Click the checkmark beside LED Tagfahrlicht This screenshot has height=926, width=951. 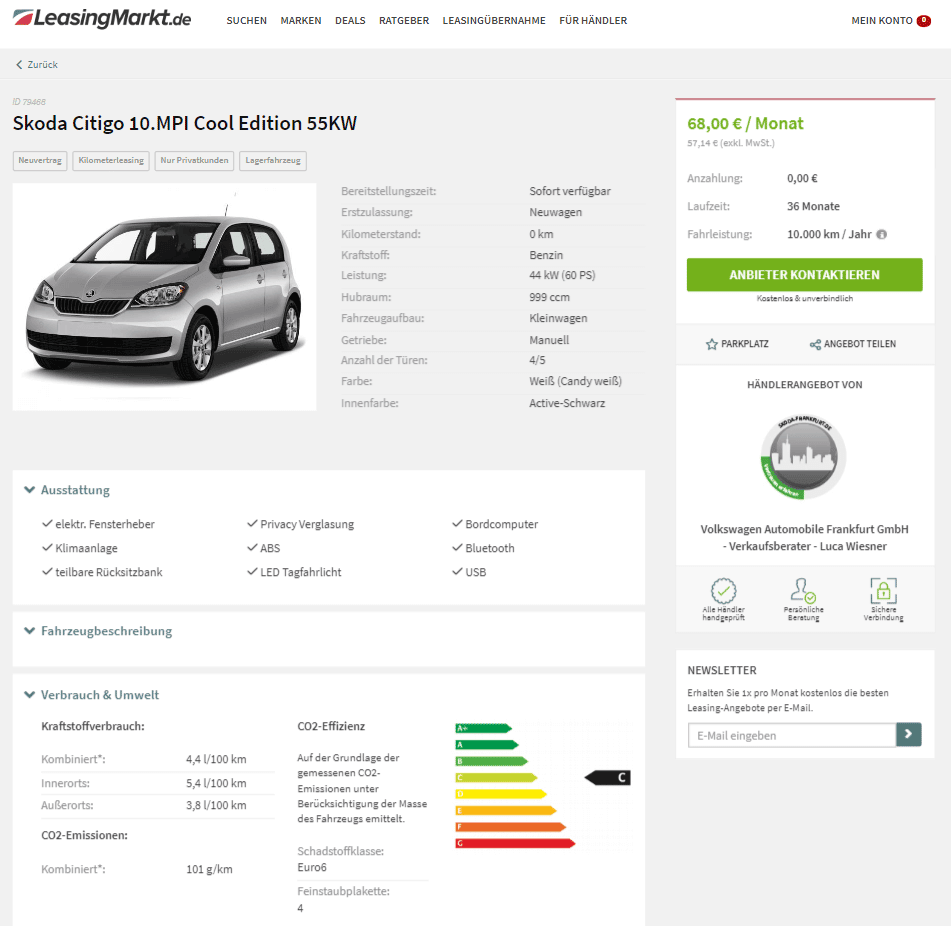(252, 571)
